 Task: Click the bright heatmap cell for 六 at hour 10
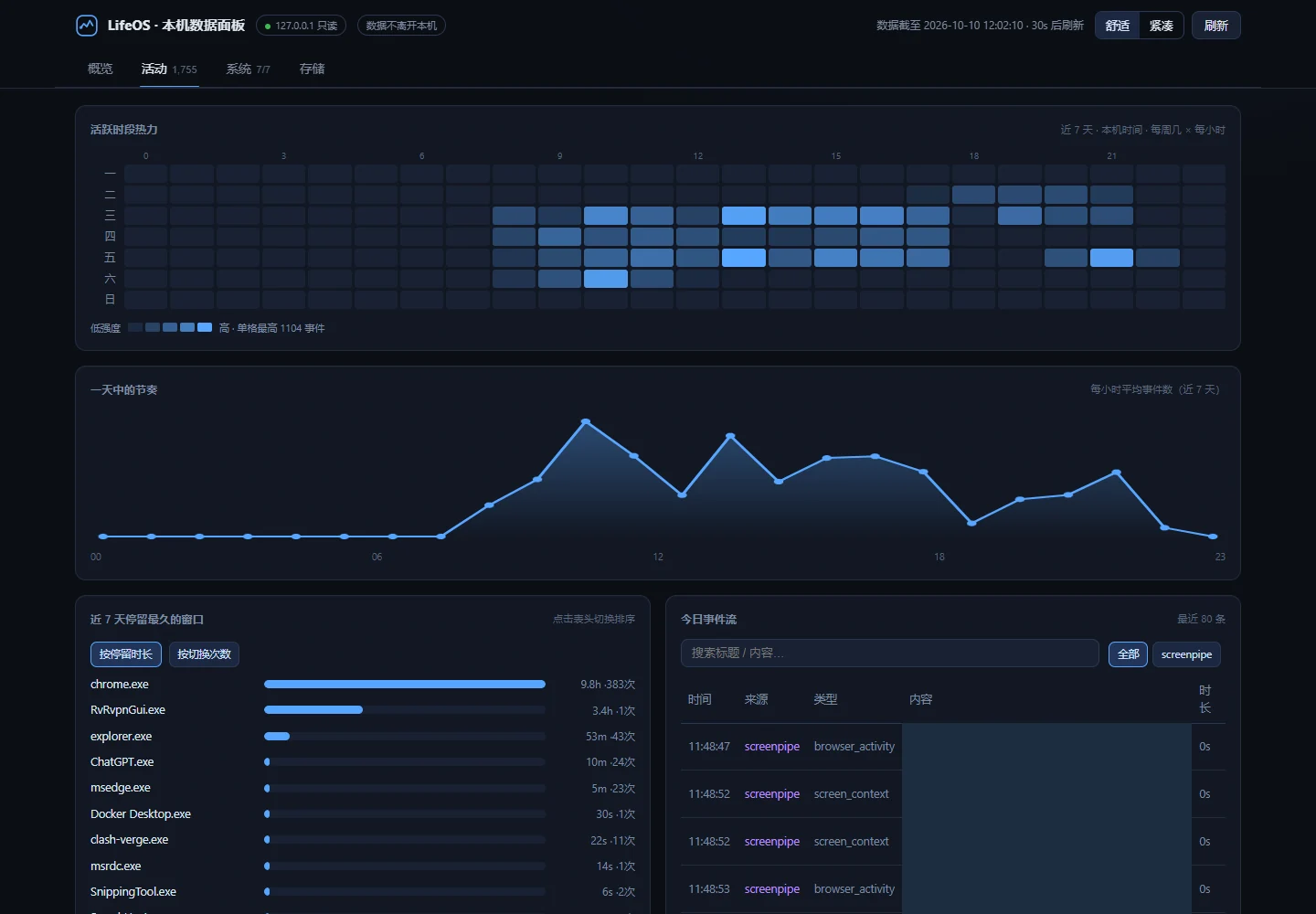click(606, 279)
